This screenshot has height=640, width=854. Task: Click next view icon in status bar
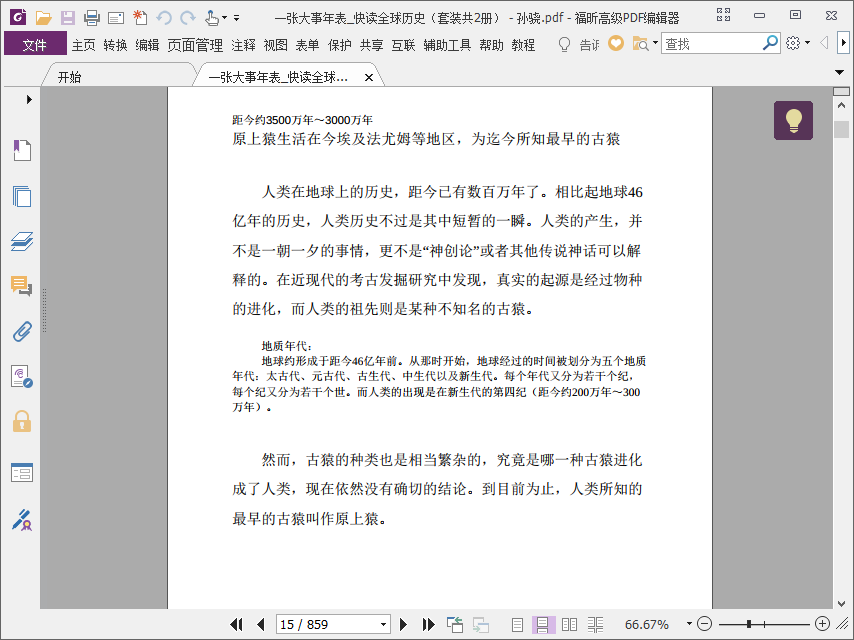point(480,624)
